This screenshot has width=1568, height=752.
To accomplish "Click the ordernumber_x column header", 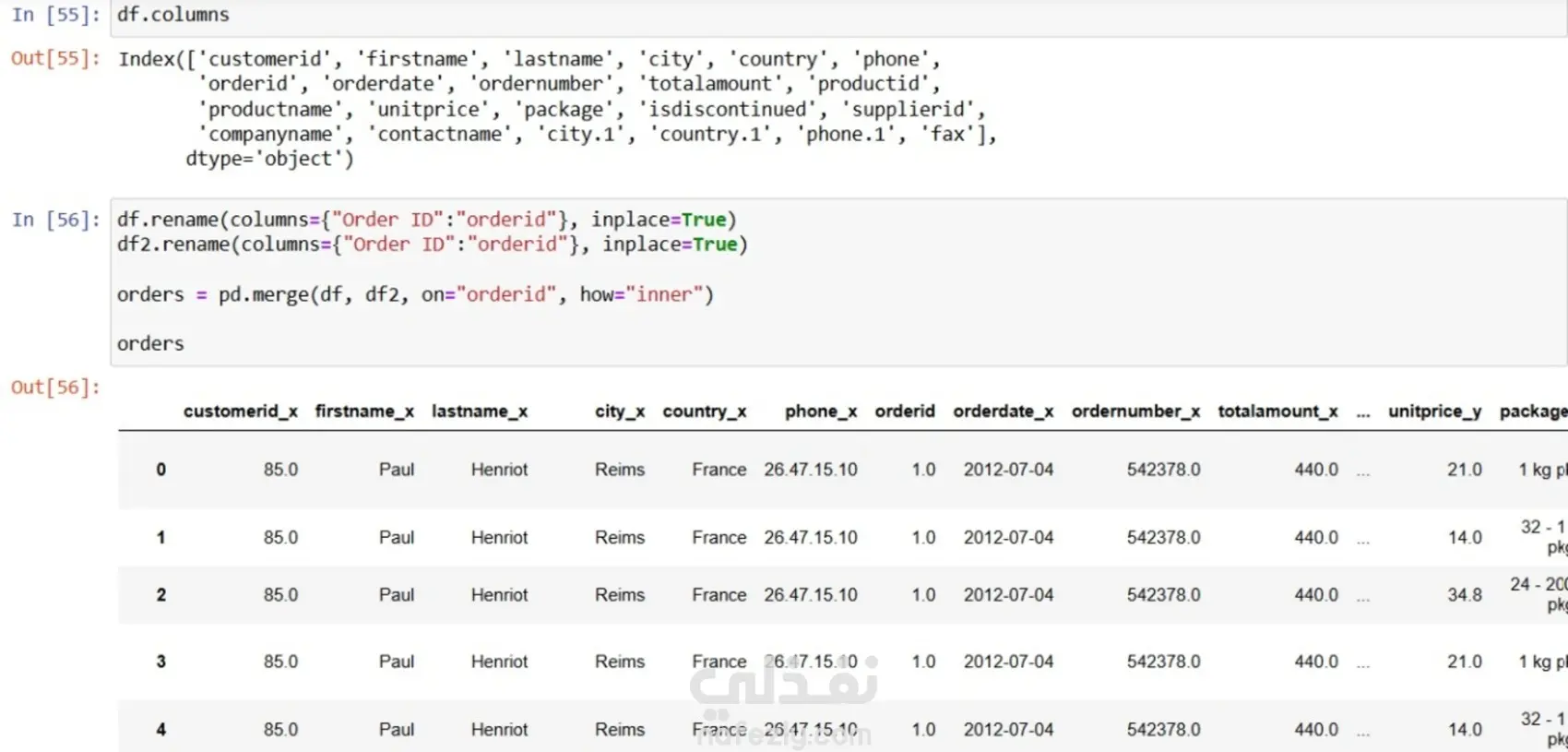I will (x=1135, y=412).
